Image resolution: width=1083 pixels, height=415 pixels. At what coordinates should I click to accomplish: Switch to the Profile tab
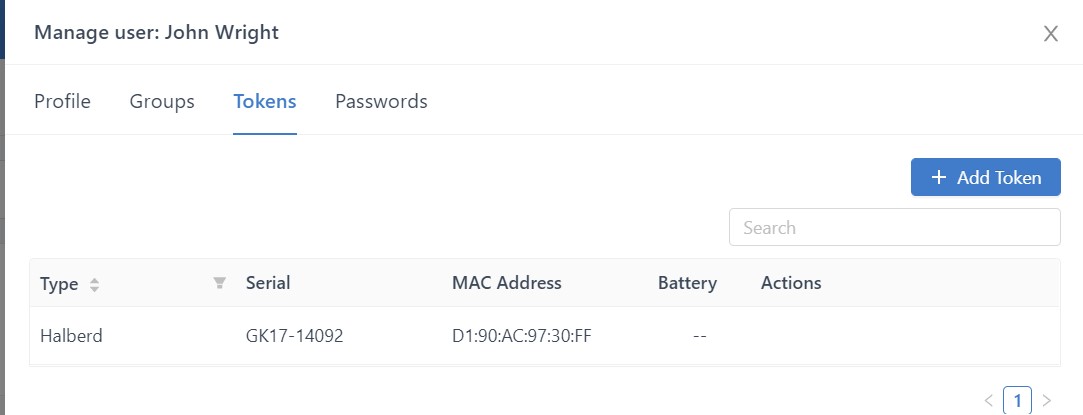tap(62, 101)
